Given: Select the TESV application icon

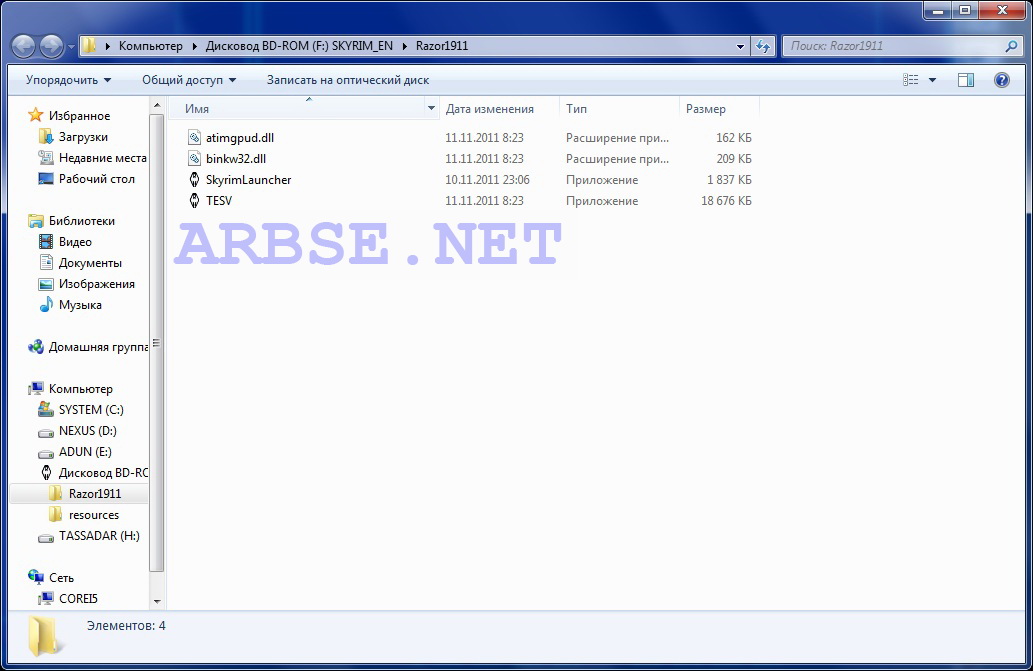Looking at the screenshot, I should (194, 201).
